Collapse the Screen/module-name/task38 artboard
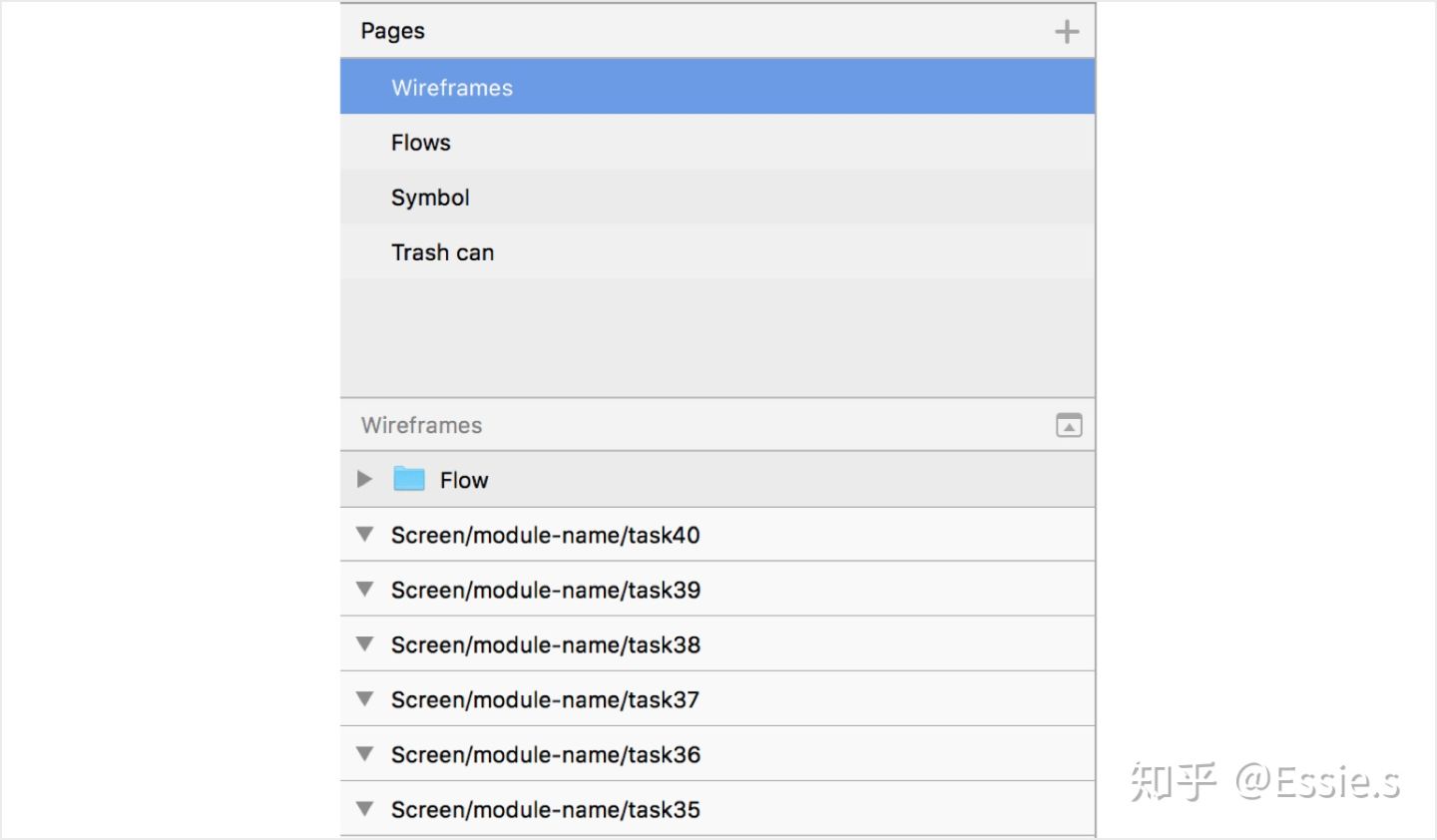Image resolution: width=1437 pixels, height=840 pixels. coord(365,644)
